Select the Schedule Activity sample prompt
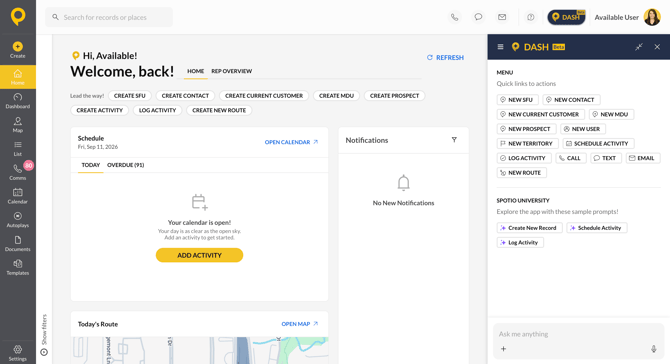The image size is (670, 364). [597, 228]
